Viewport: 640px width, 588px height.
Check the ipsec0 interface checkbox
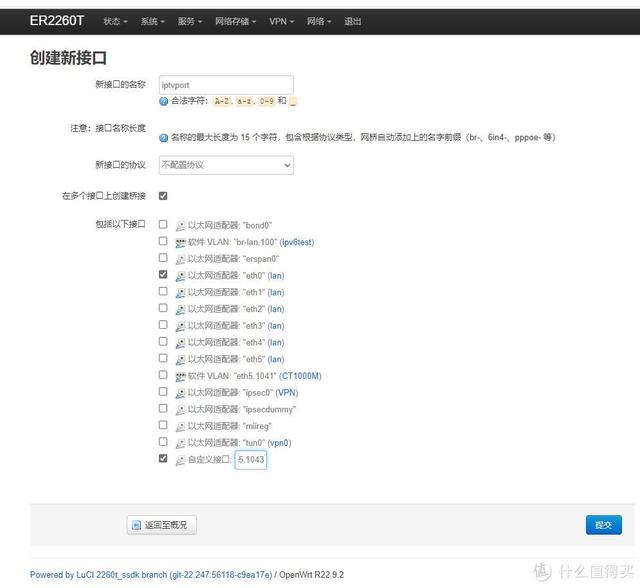tap(163, 391)
